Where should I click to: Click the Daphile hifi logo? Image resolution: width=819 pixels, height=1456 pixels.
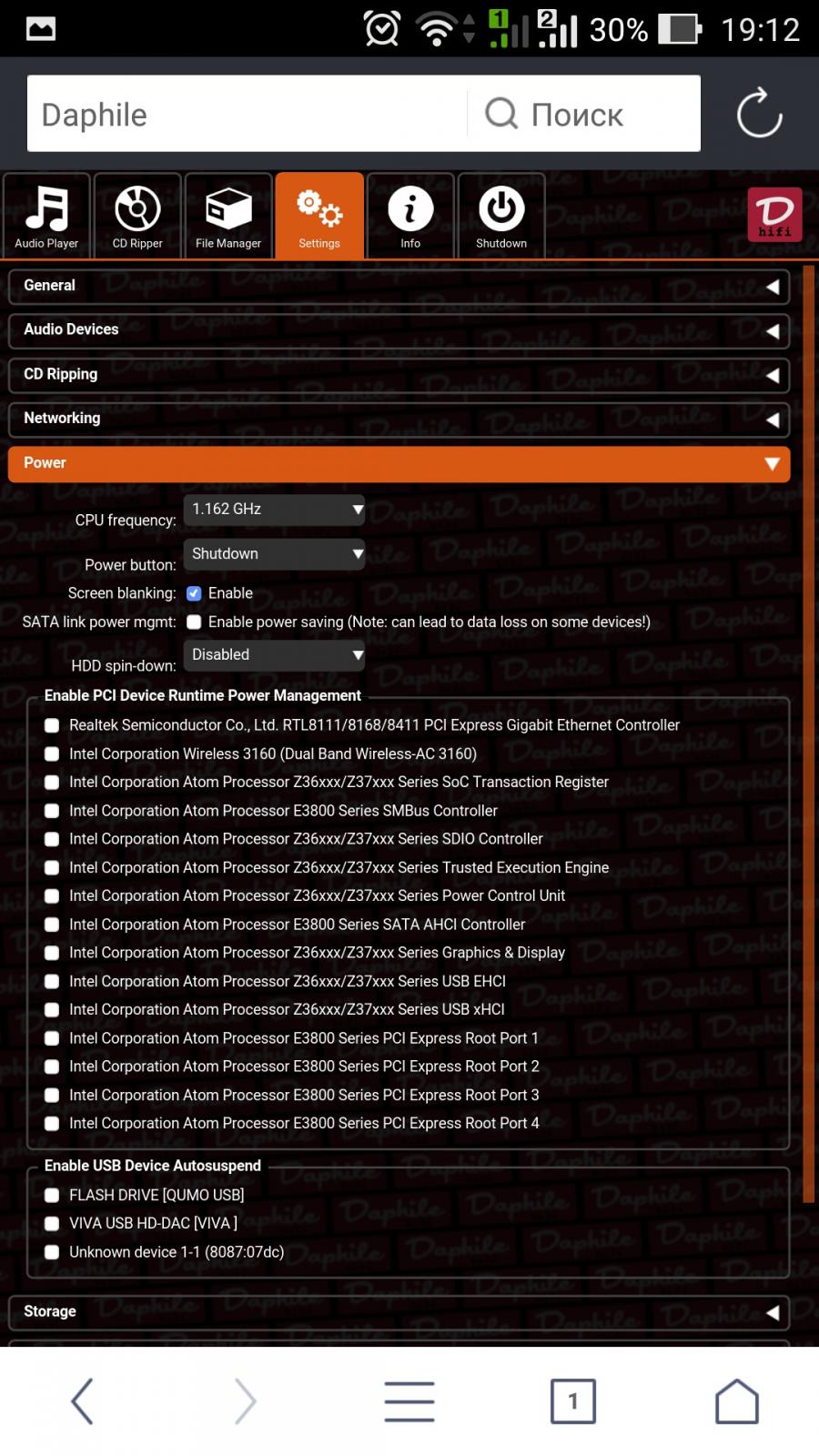pos(774,215)
